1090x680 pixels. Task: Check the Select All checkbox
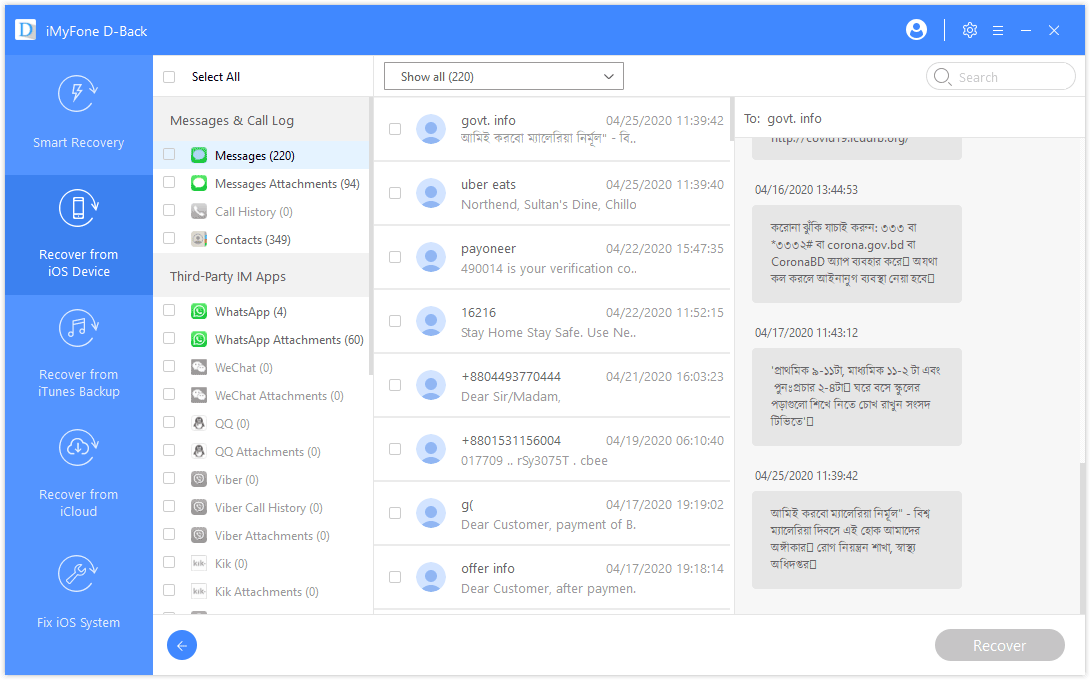pos(169,77)
